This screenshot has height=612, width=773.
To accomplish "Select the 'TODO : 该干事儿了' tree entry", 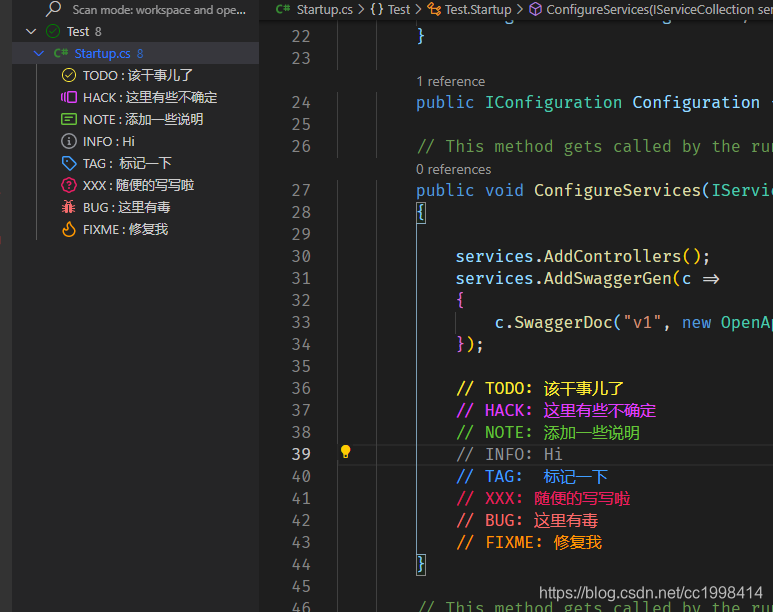I will [138, 75].
